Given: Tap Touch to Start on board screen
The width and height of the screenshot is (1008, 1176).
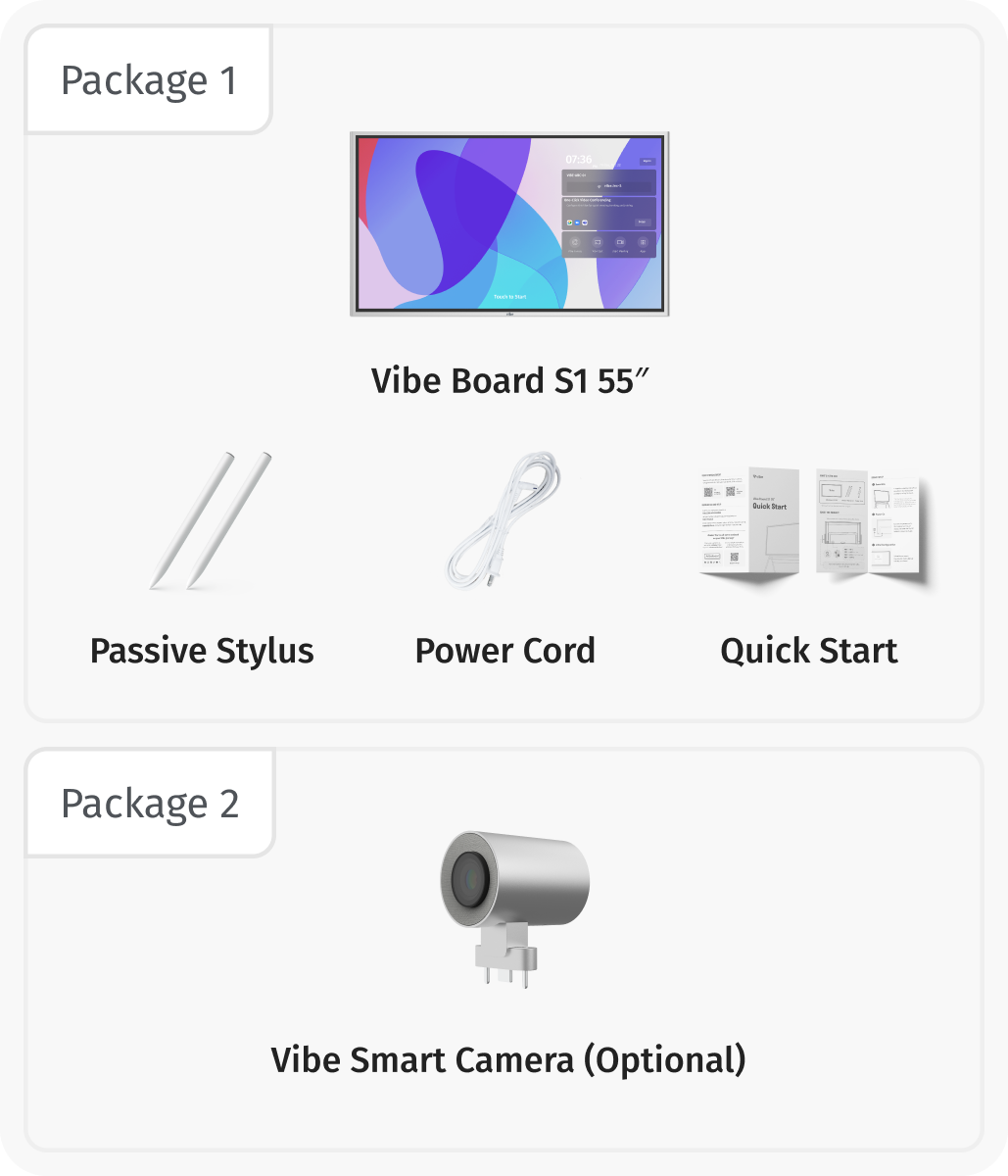Looking at the screenshot, I should pyautogui.click(x=509, y=296).
